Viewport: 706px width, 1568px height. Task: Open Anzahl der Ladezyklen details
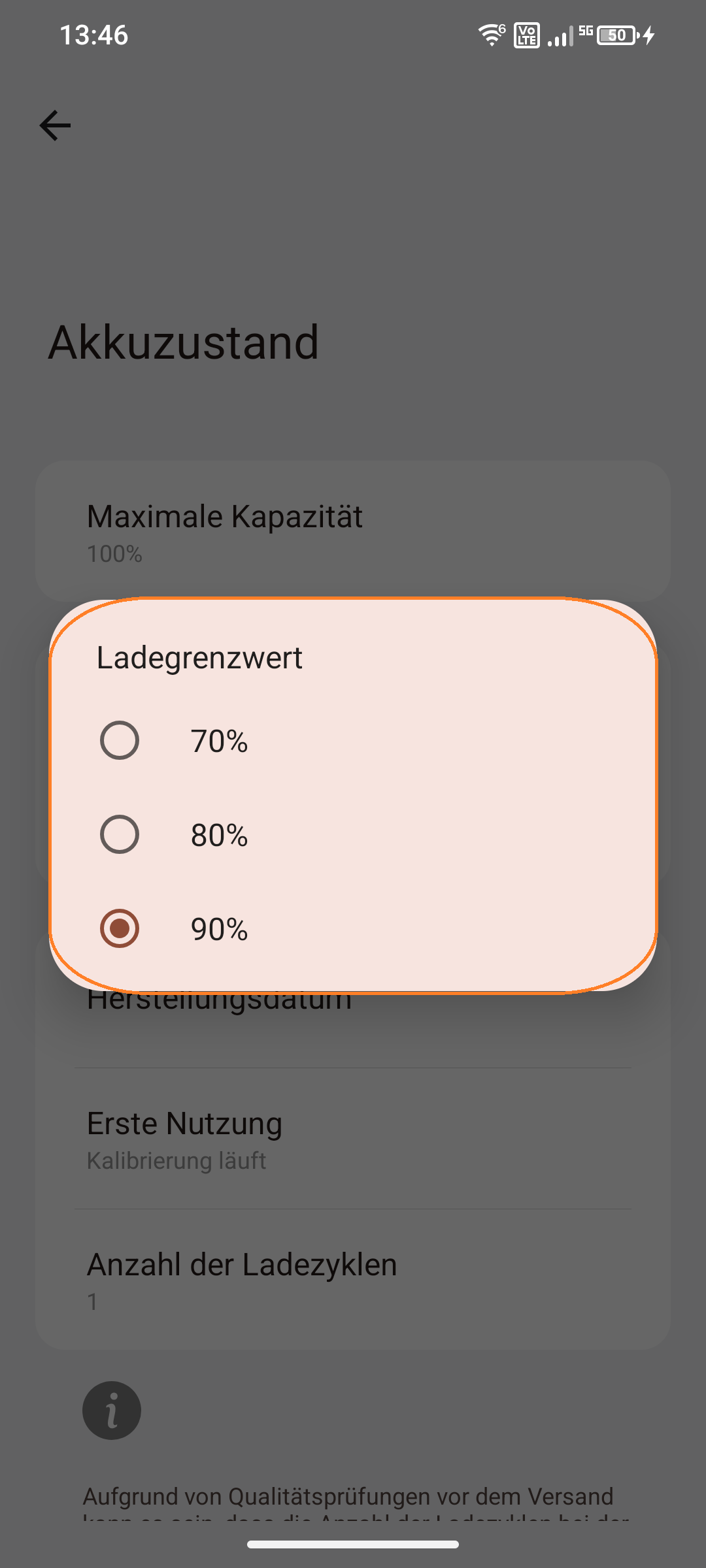pos(242,1263)
